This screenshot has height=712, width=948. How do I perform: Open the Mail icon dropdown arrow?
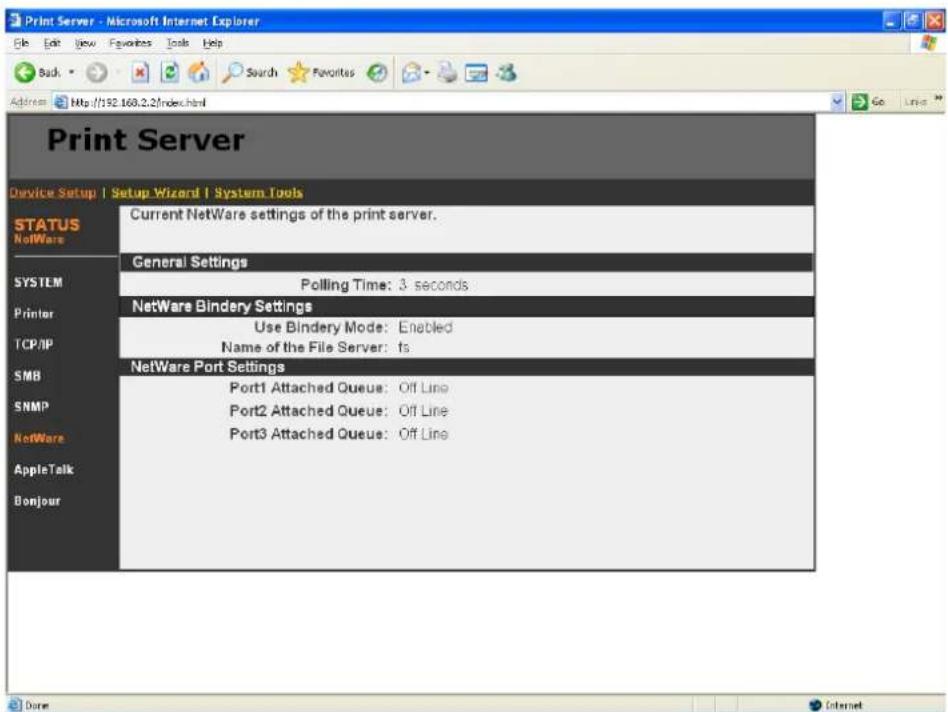(426, 73)
